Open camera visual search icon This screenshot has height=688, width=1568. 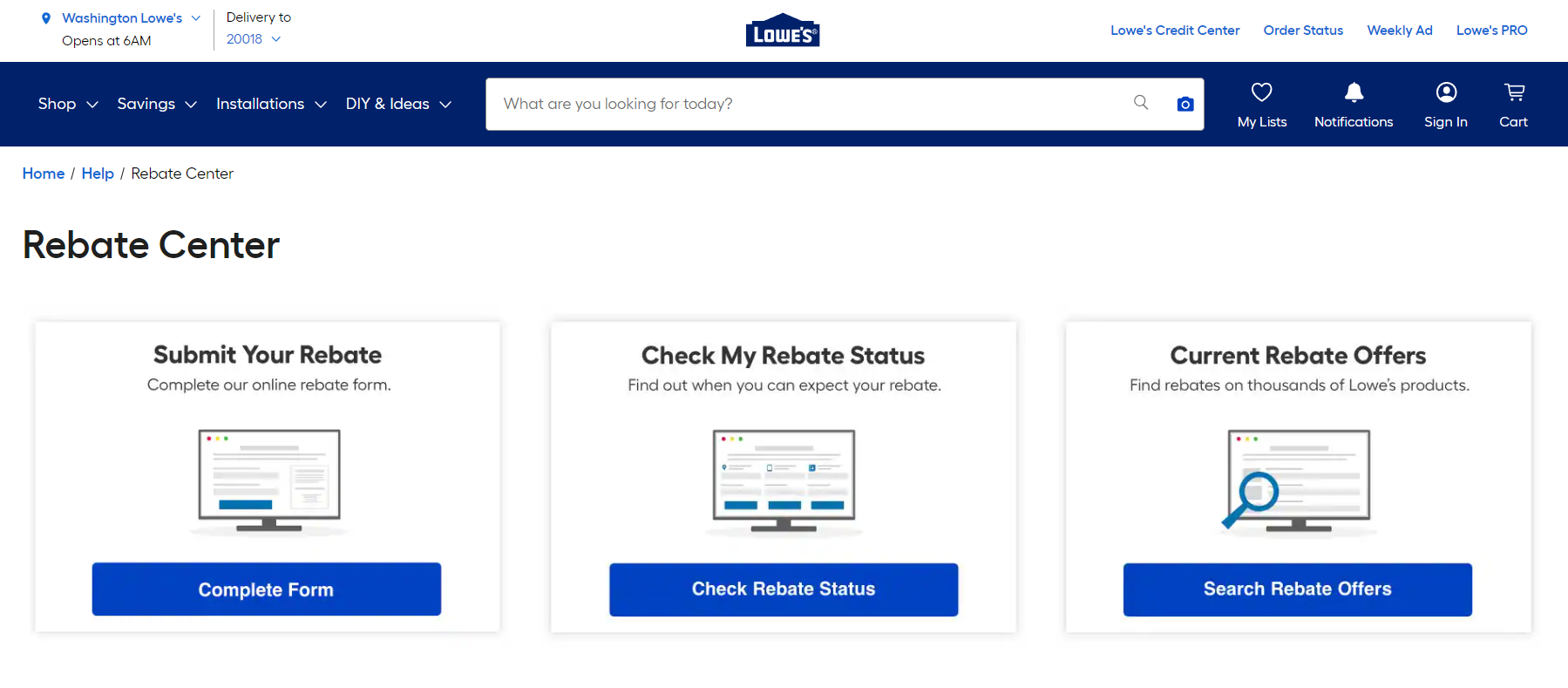(x=1184, y=104)
